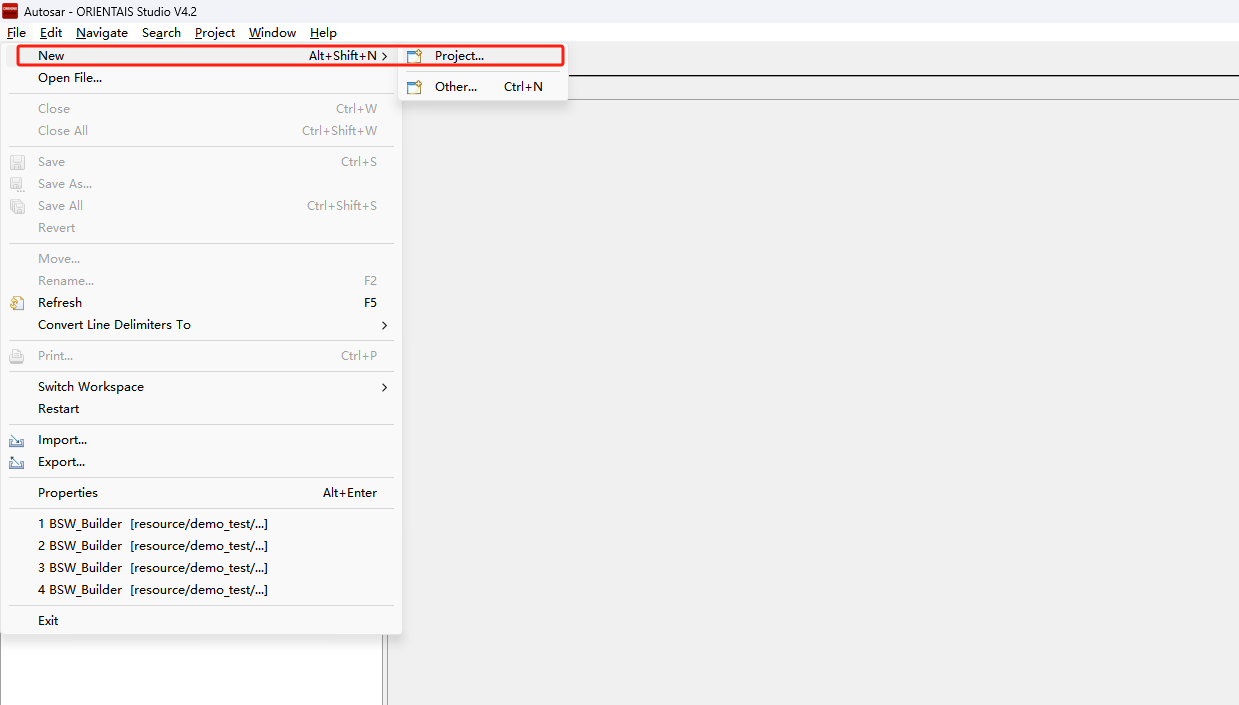Open the Edit menu
Image resolution: width=1239 pixels, height=705 pixels.
click(51, 33)
